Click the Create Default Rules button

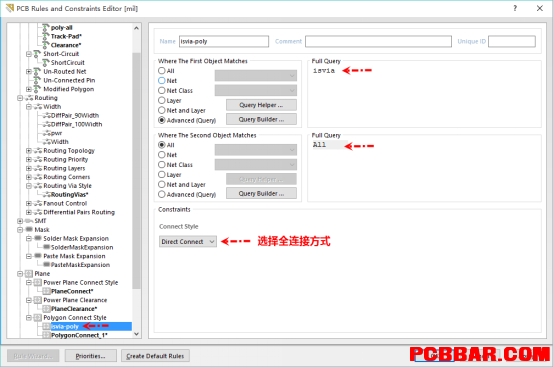point(155,356)
